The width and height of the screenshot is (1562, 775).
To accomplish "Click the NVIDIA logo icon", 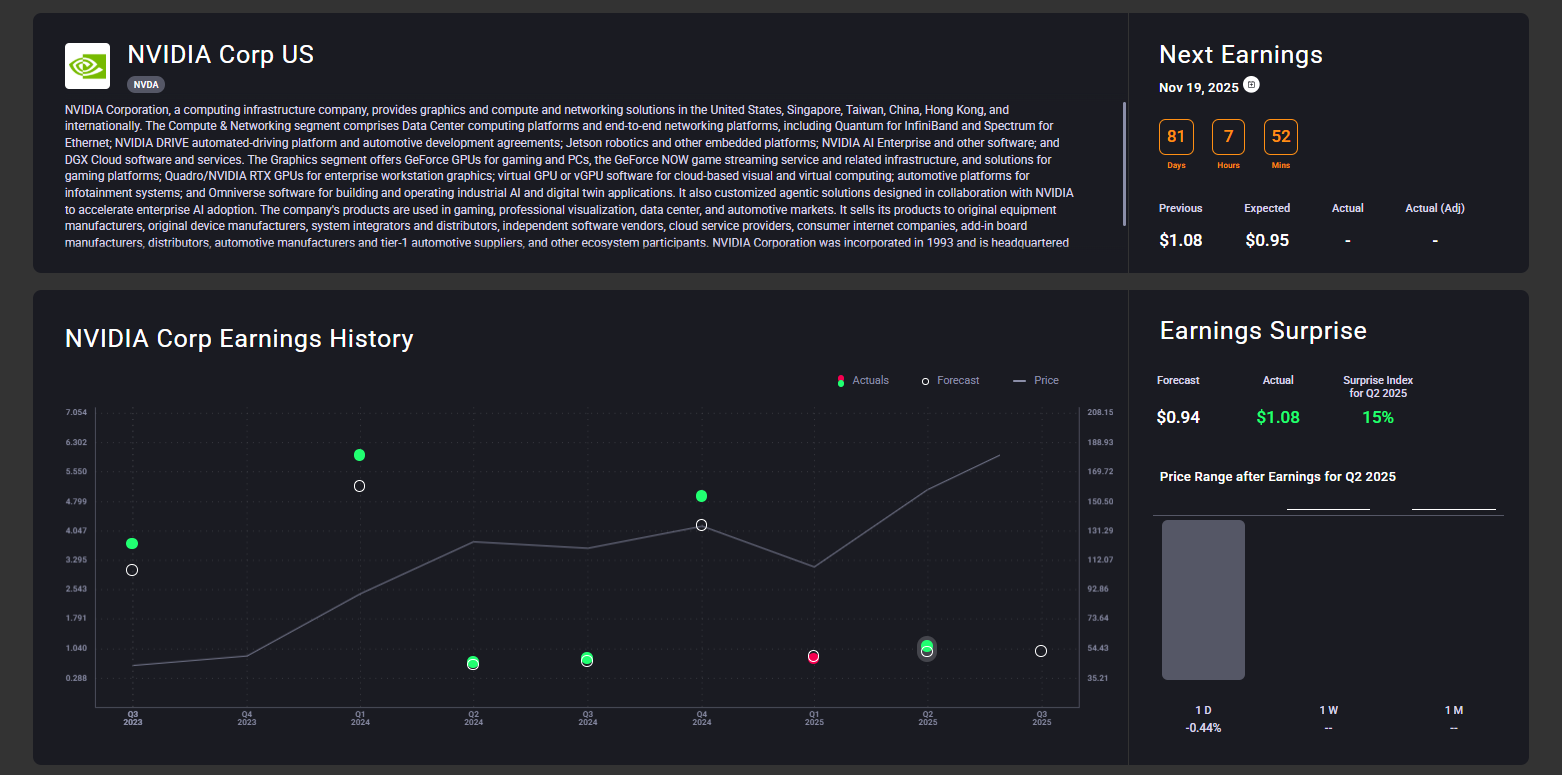I will coord(87,66).
